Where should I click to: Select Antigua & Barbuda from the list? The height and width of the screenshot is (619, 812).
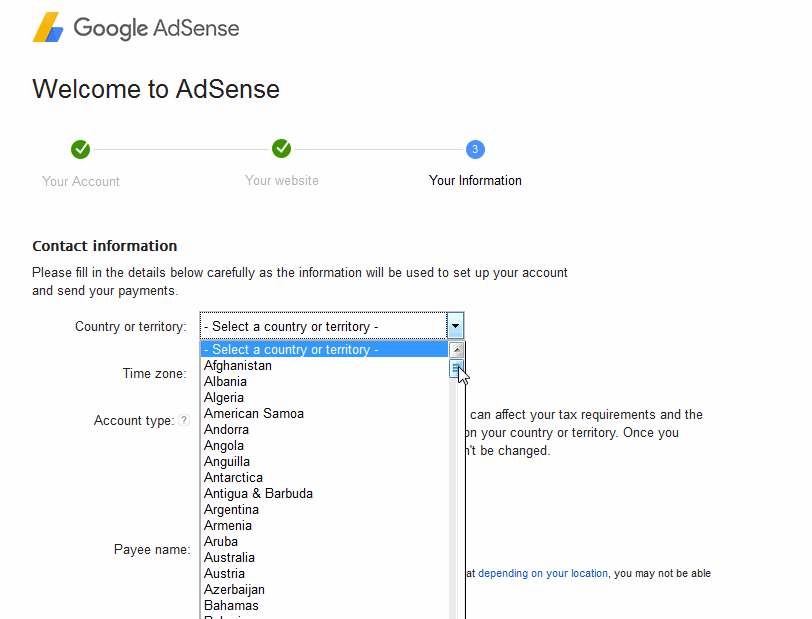tap(324, 494)
